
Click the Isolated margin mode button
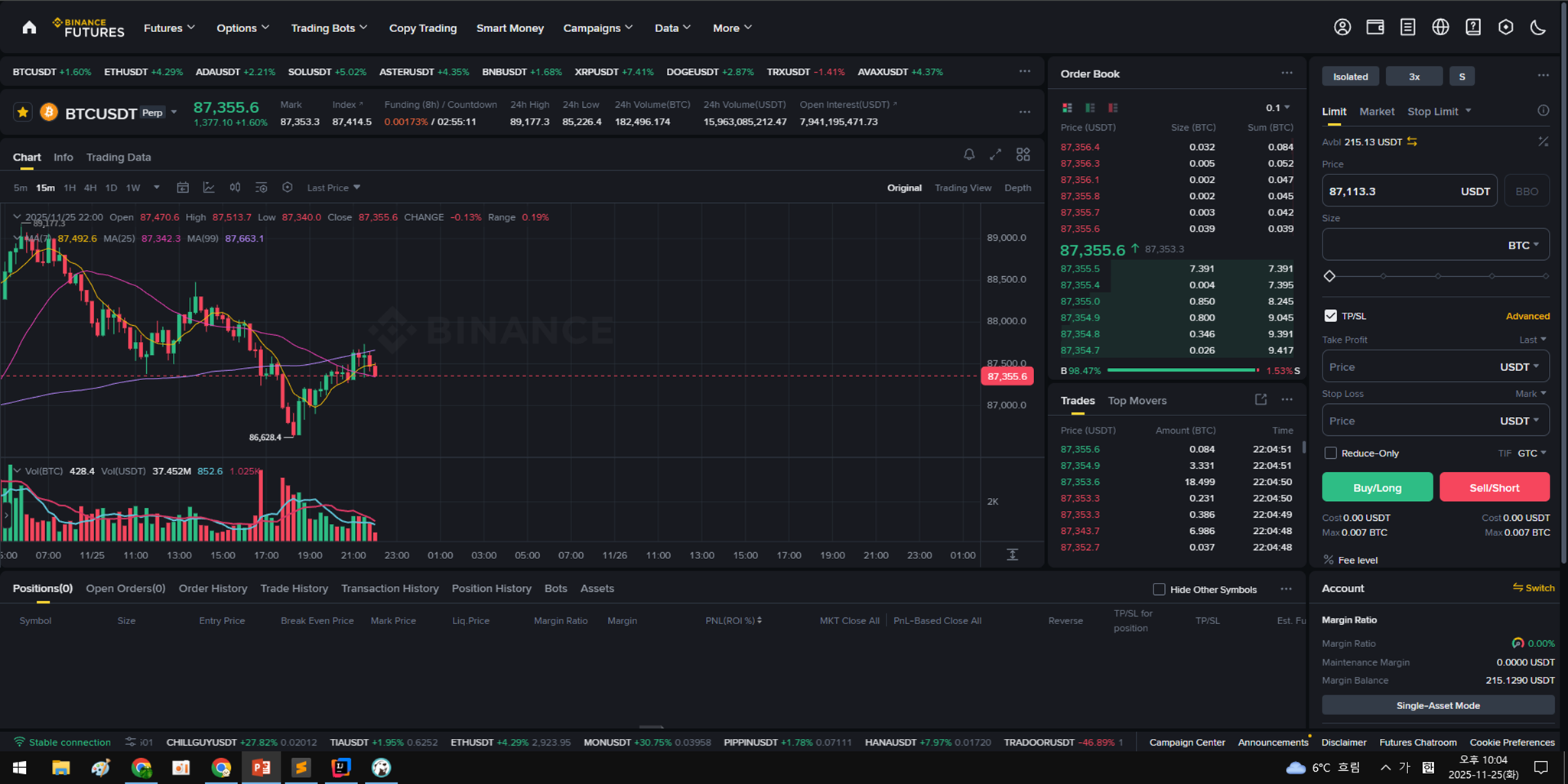click(1351, 76)
